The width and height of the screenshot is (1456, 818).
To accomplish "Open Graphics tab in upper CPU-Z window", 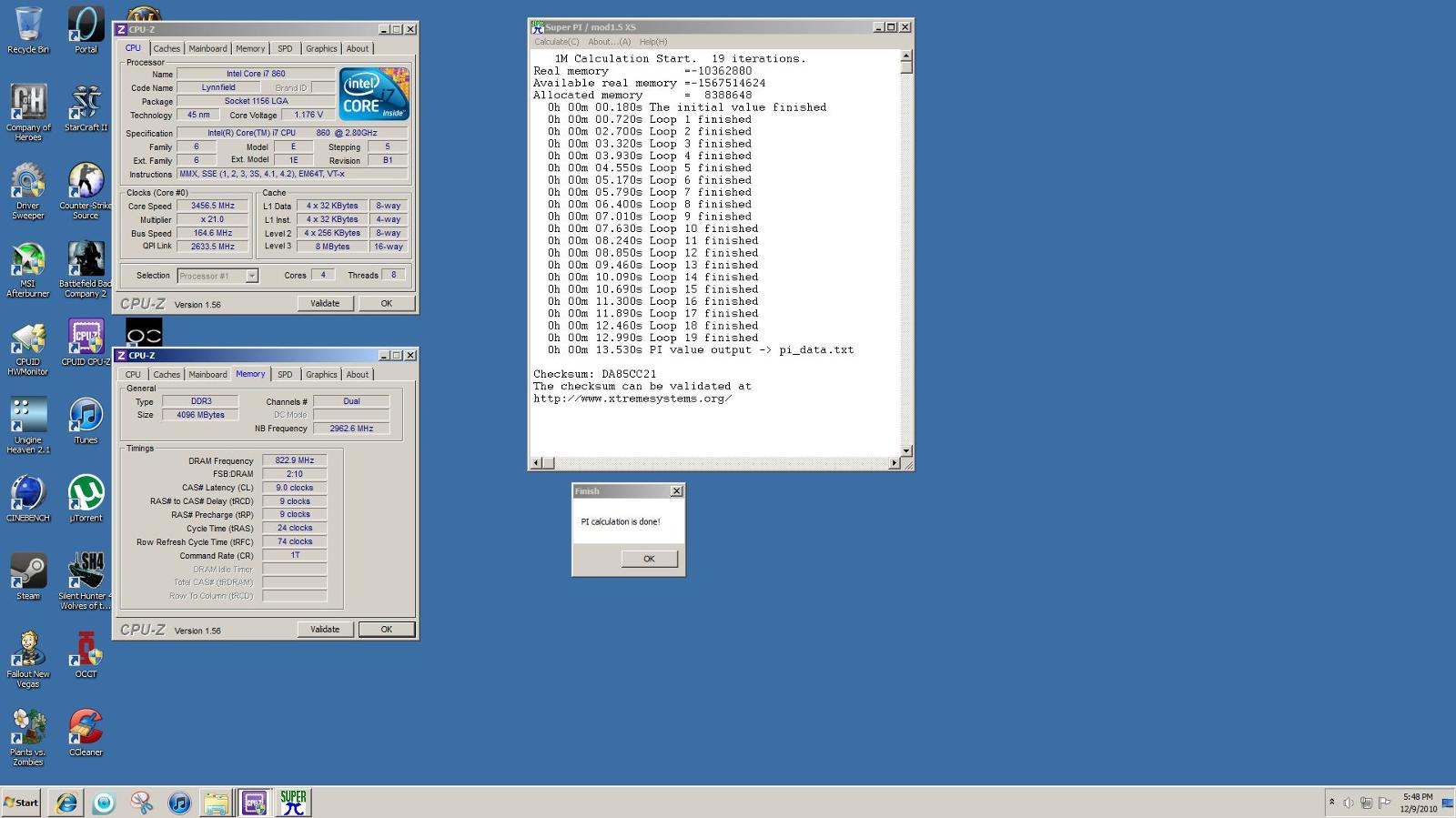I will click(x=321, y=49).
